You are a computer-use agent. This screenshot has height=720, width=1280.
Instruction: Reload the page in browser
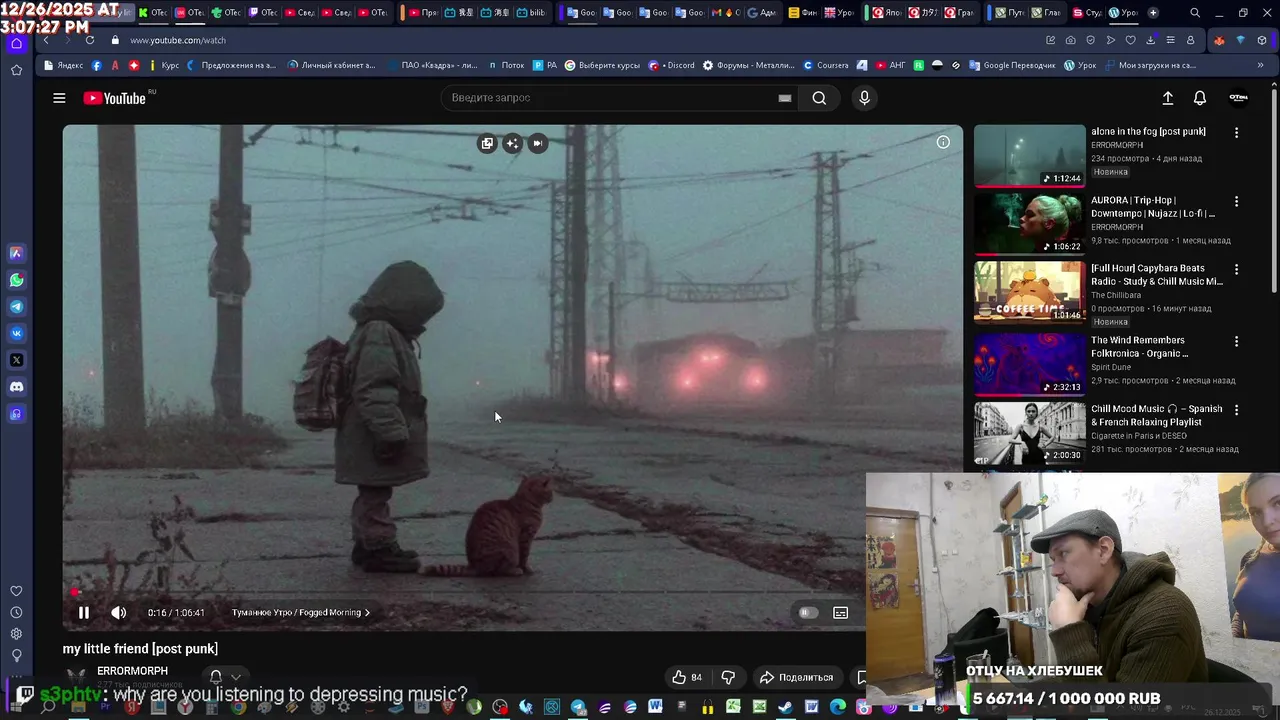click(90, 40)
